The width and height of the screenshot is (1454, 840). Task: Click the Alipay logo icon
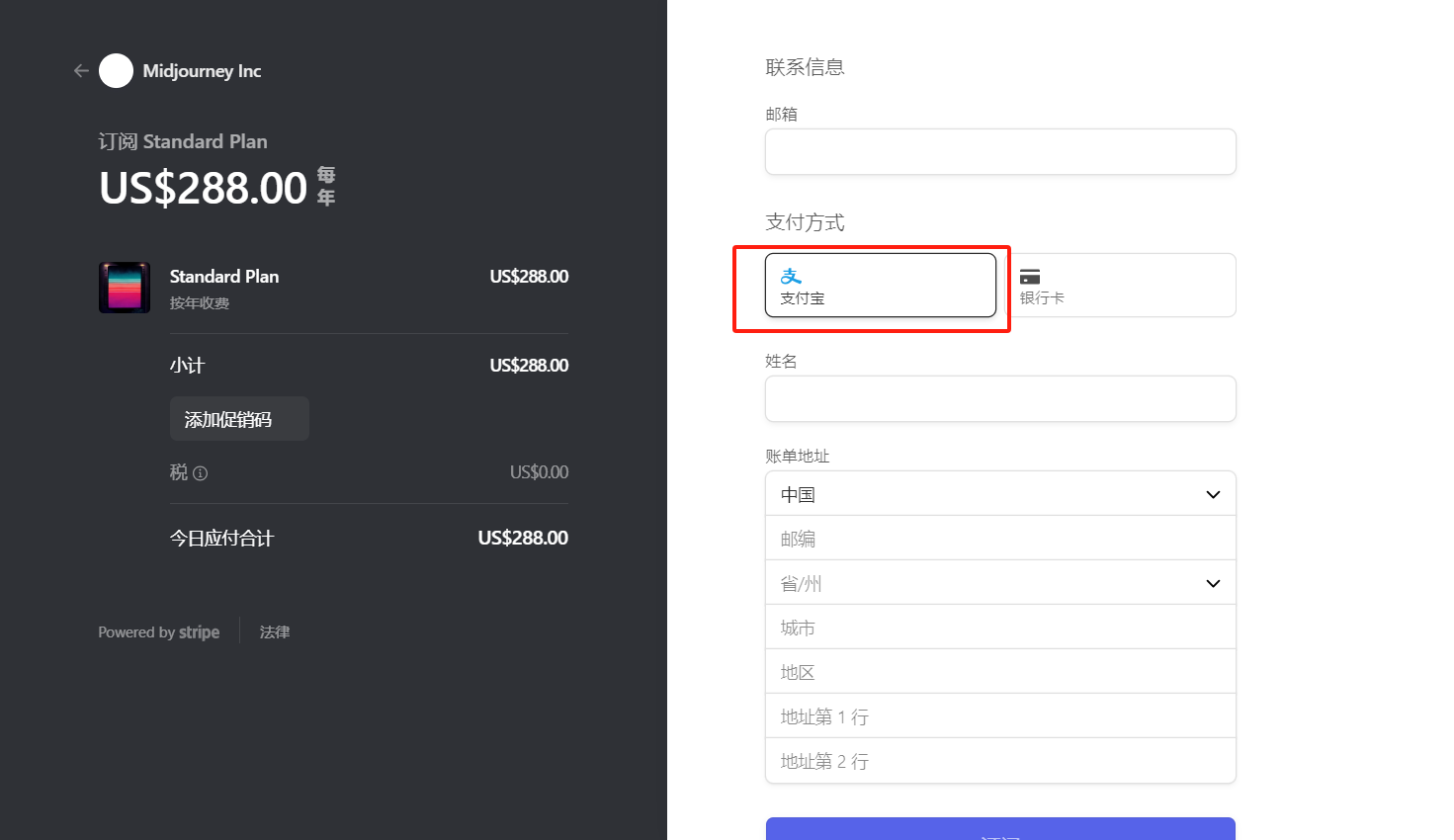(791, 276)
